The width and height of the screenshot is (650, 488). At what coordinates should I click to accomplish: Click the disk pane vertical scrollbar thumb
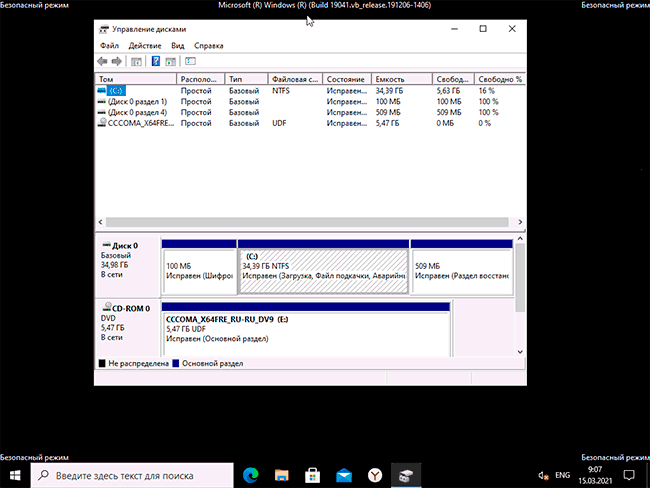(x=520, y=278)
